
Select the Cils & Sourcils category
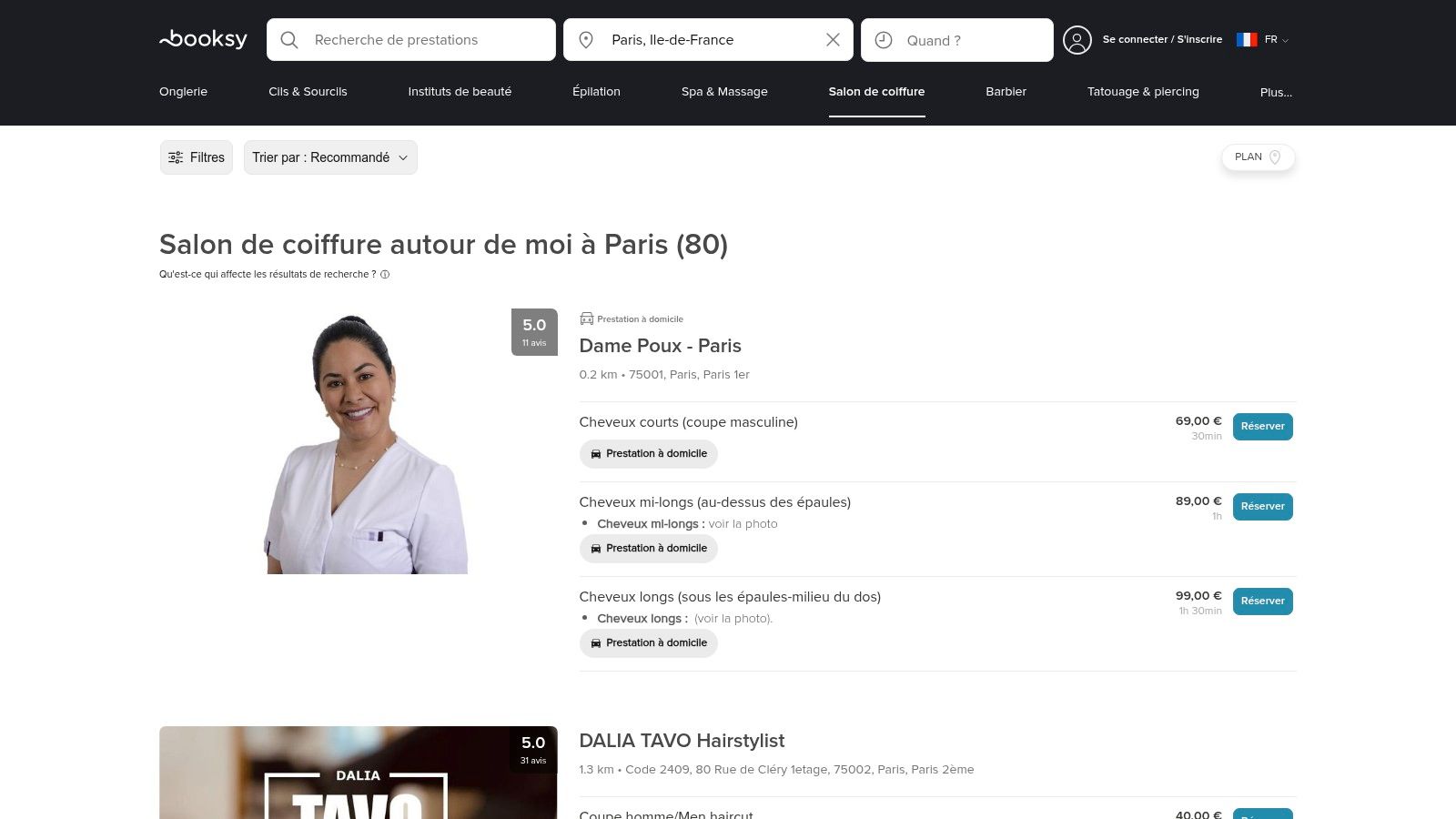308,92
